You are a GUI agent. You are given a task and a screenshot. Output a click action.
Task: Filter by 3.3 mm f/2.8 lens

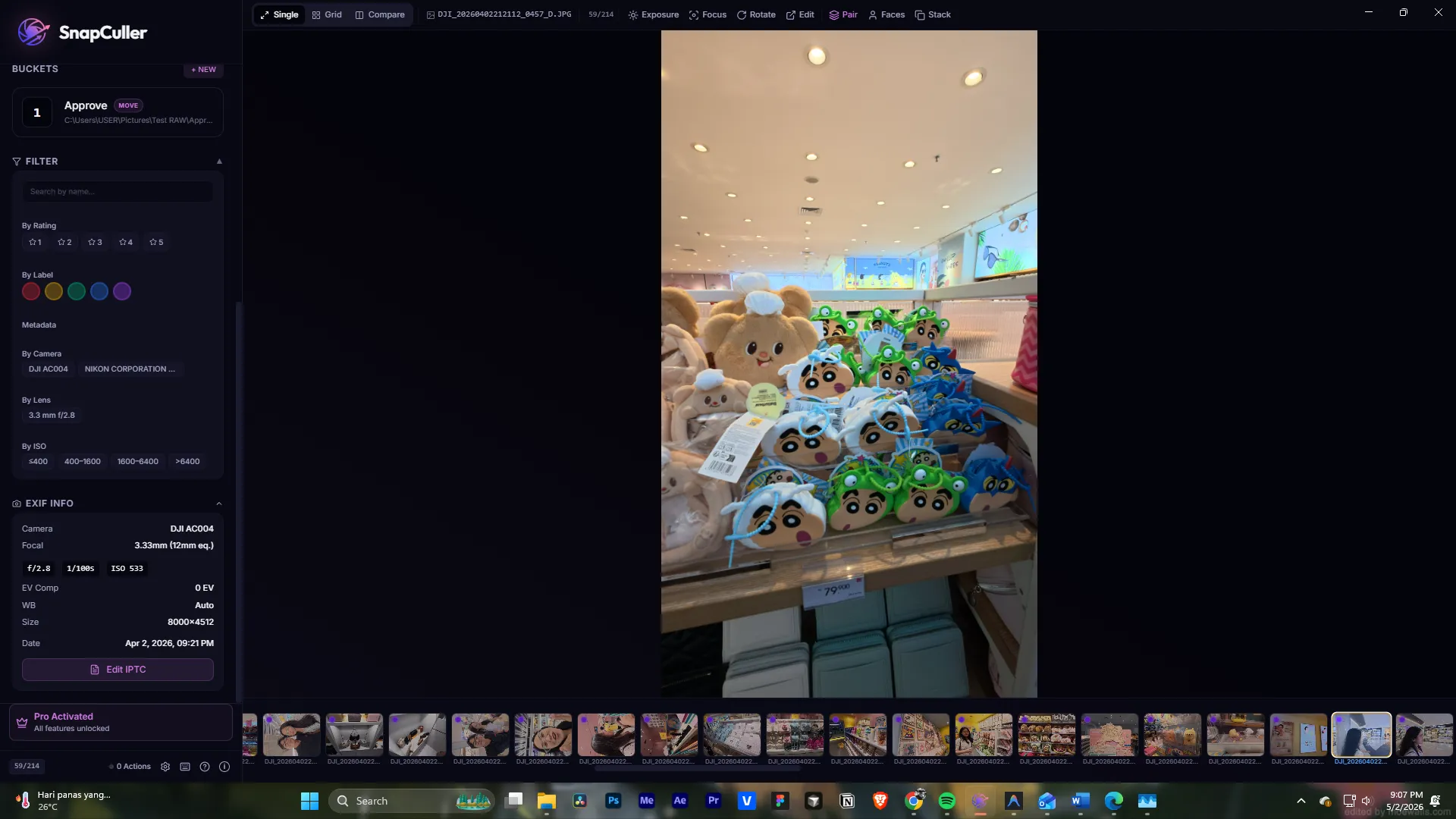52,416
